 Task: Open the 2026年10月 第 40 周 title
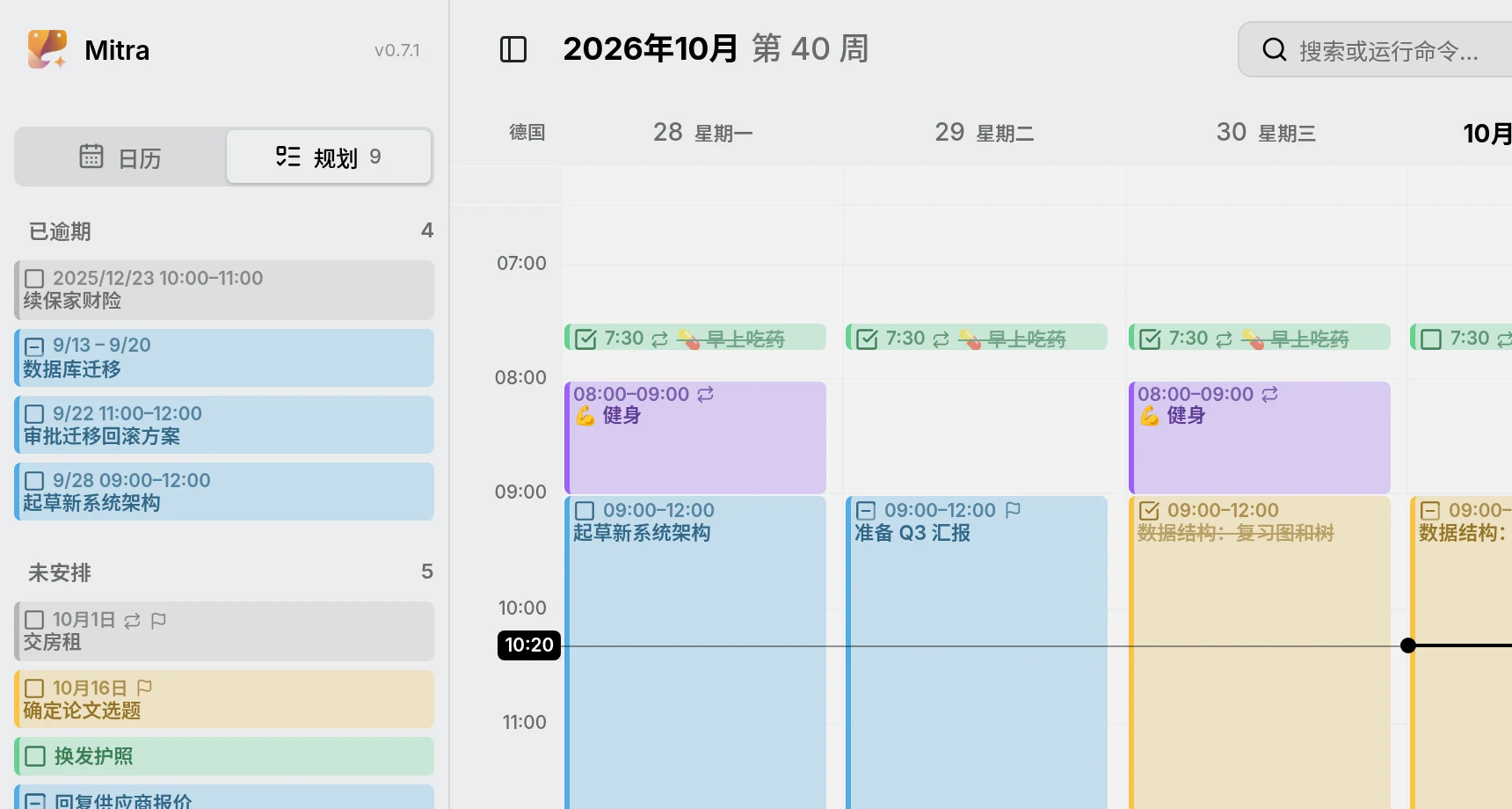(x=716, y=49)
